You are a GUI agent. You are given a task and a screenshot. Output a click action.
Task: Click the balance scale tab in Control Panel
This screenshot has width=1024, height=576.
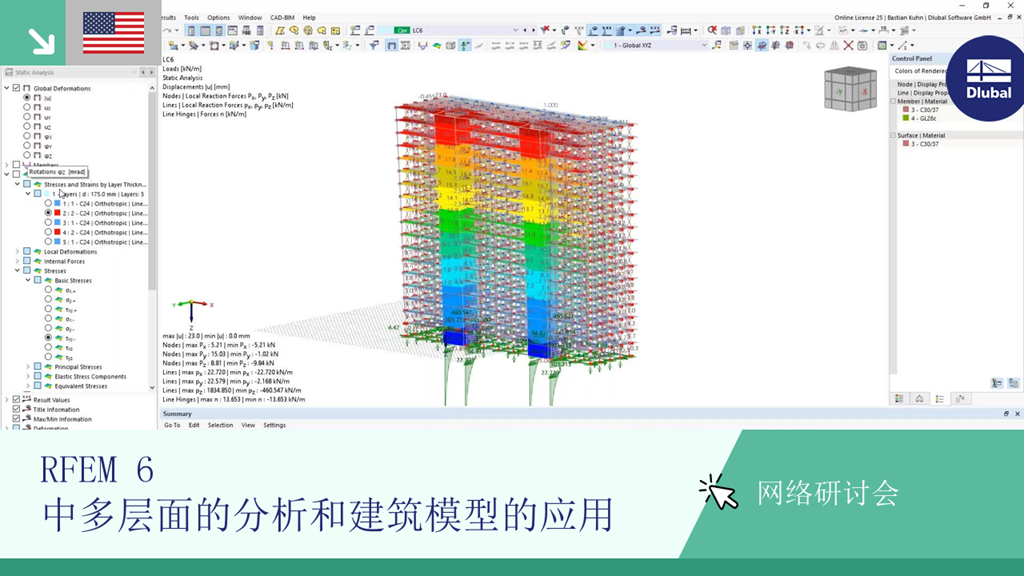point(919,399)
